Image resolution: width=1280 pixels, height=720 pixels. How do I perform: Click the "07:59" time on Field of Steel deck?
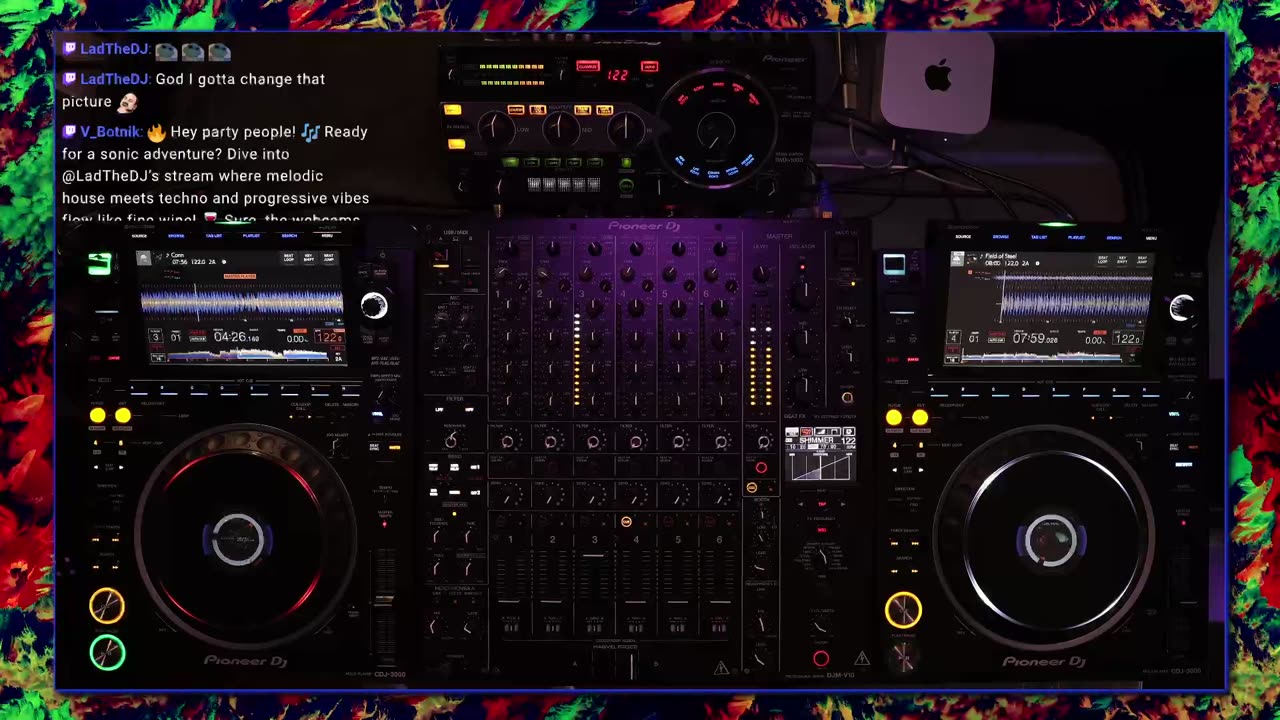coord(1028,338)
